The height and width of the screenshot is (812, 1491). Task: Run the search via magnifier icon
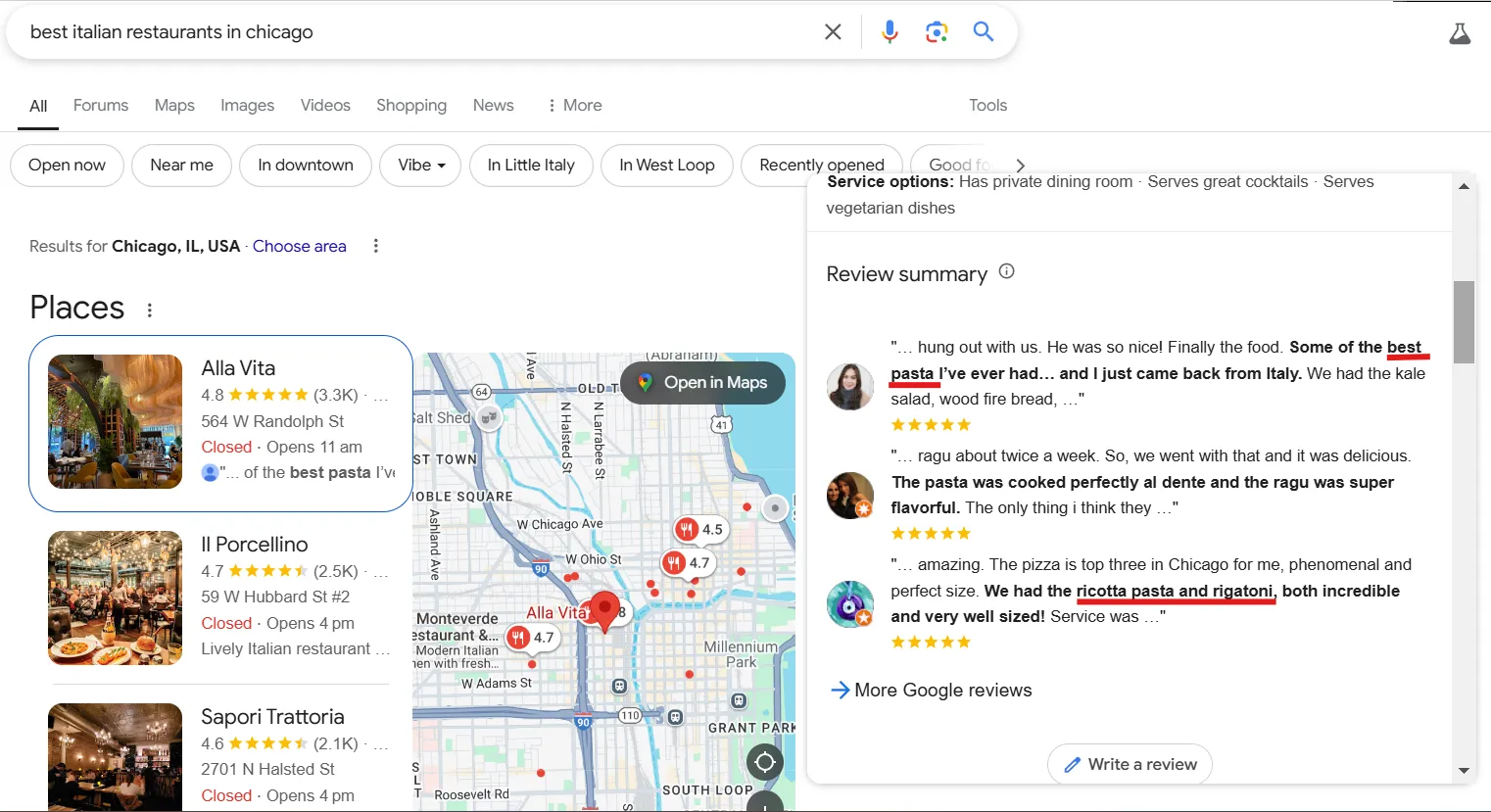coord(984,31)
